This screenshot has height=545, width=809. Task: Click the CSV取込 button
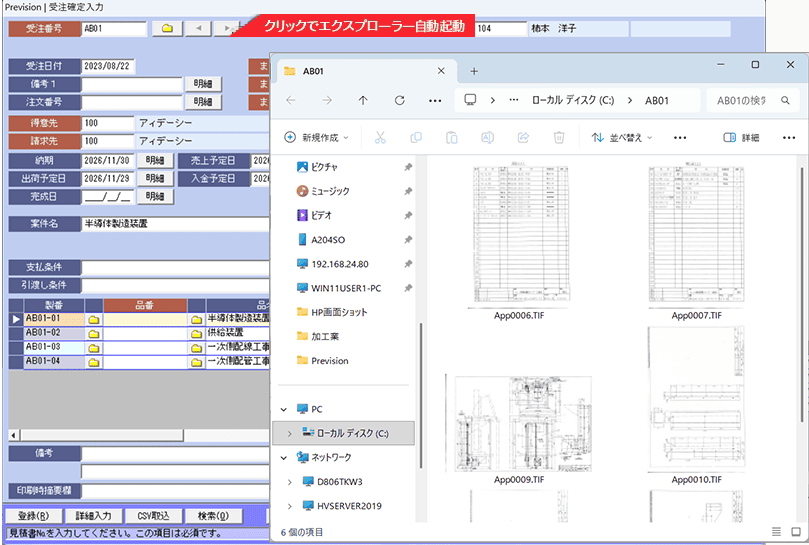click(x=155, y=516)
